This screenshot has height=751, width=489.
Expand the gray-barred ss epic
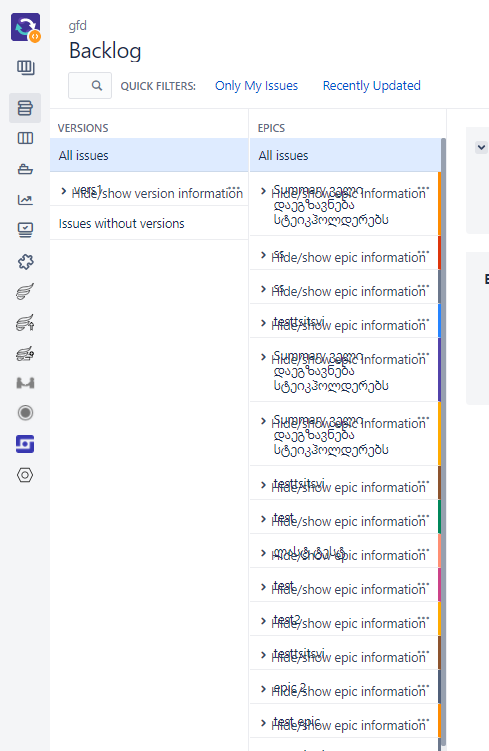point(263,289)
